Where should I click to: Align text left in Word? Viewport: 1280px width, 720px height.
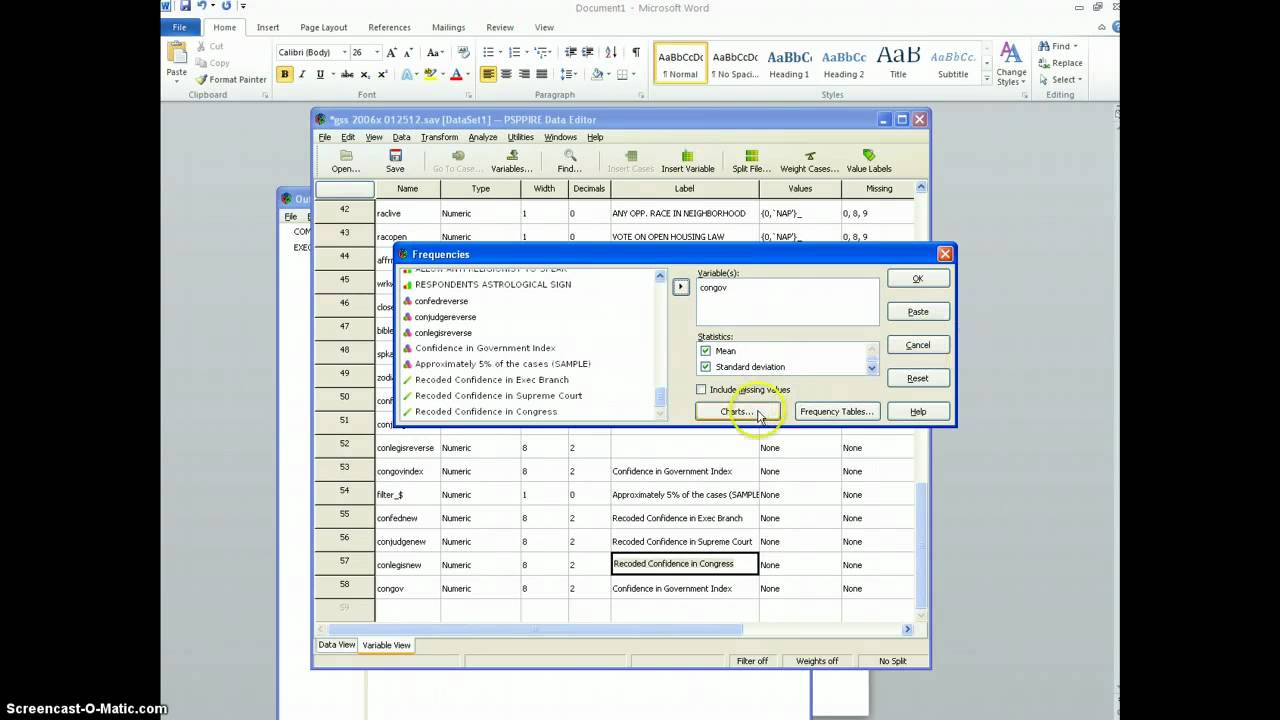pos(488,74)
